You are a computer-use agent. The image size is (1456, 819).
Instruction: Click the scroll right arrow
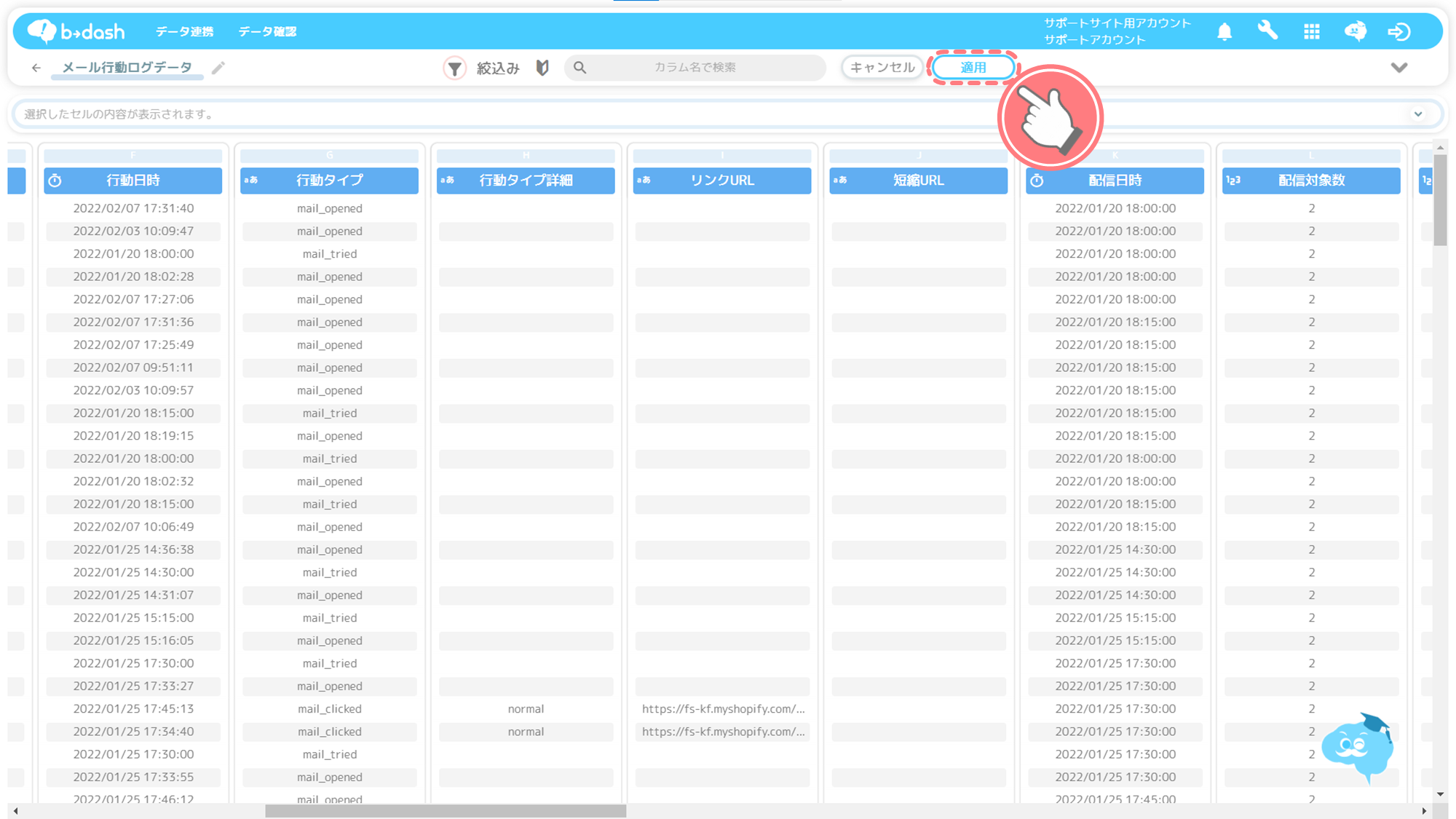coord(1424,811)
